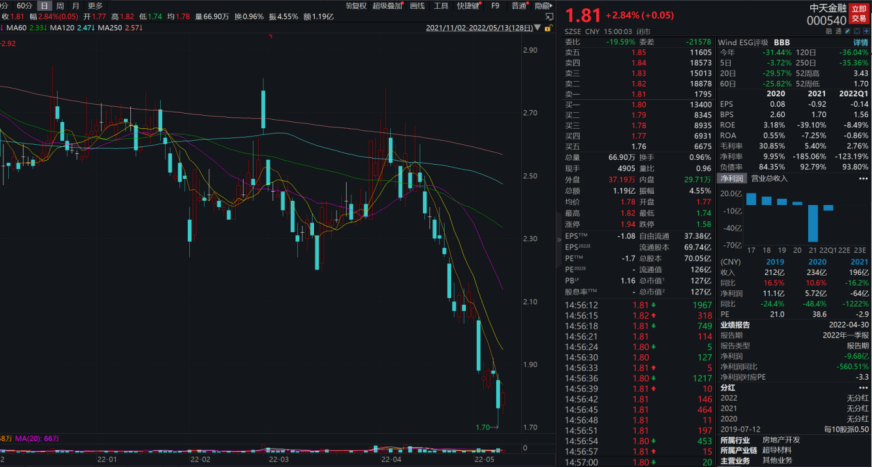Screen dimensions: 872x468
Task: Click the expand-chart icon below 隐藏
Action: point(549,17)
